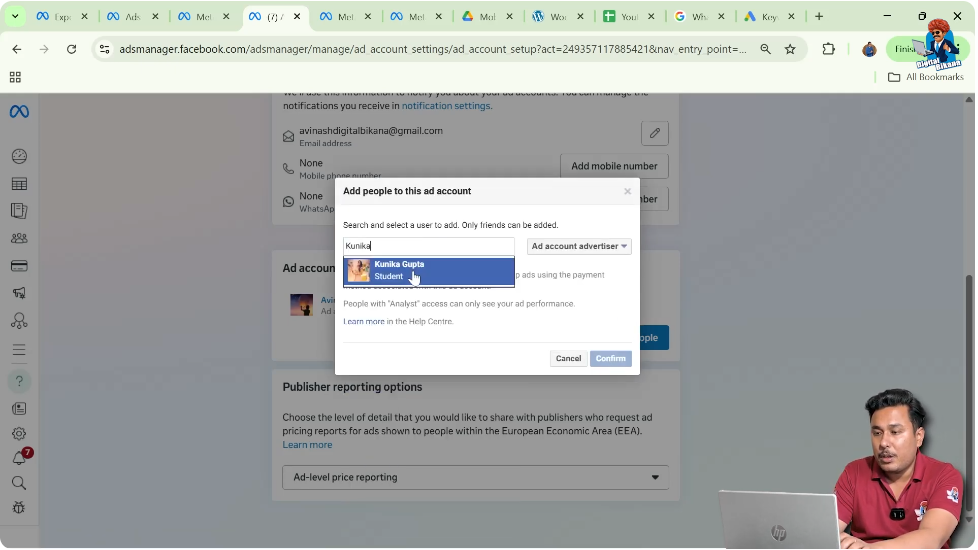Screen dimensions: 978x550
Task: Open news feed icon in sidebar
Action: 19,408
